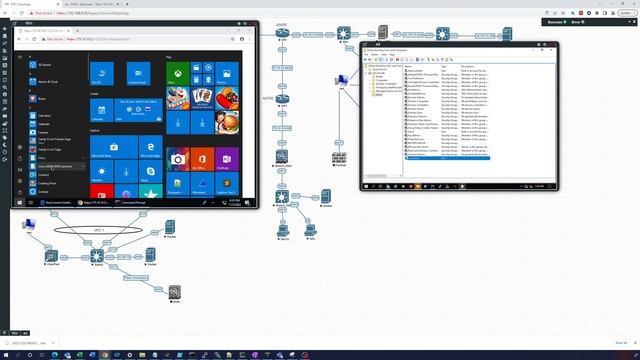
Task: Select Saved Queries in AD tree
Action: click(379, 69)
